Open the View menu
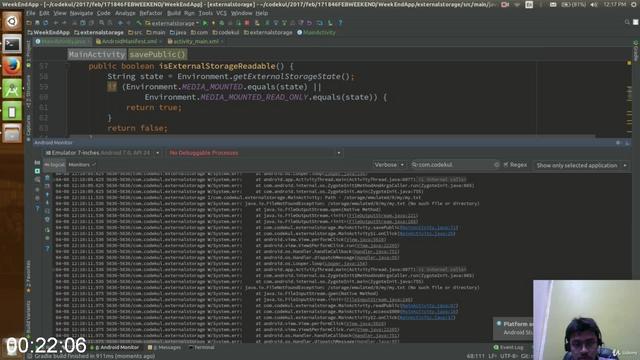 pos(60,13)
